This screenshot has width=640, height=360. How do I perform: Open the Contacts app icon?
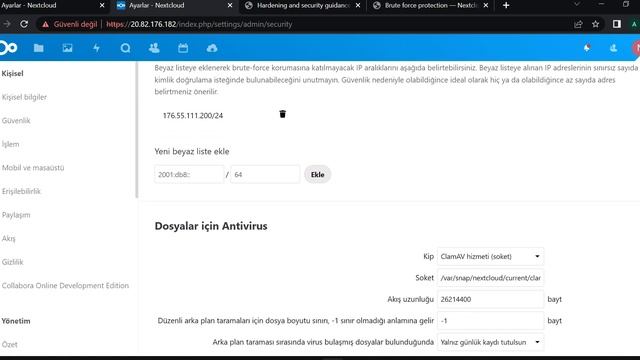pos(154,48)
